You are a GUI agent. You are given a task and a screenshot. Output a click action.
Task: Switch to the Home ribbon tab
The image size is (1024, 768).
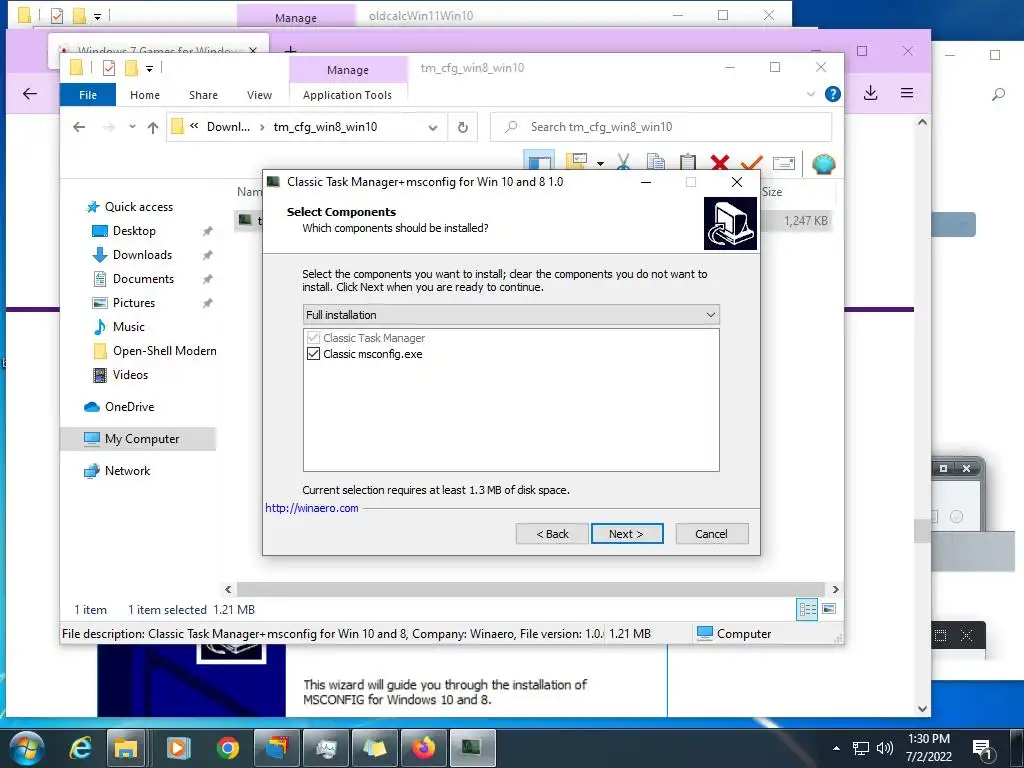click(x=144, y=95)
